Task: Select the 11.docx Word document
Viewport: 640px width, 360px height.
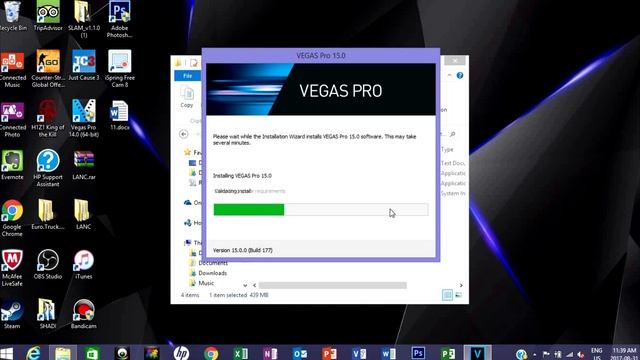Action: click(x=119, y=116)
